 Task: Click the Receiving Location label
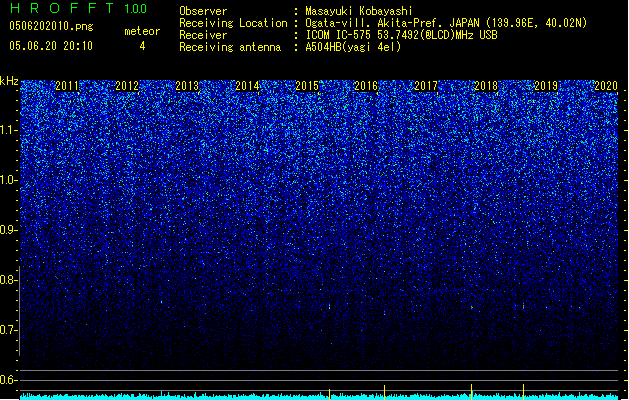tap(233, 23)
